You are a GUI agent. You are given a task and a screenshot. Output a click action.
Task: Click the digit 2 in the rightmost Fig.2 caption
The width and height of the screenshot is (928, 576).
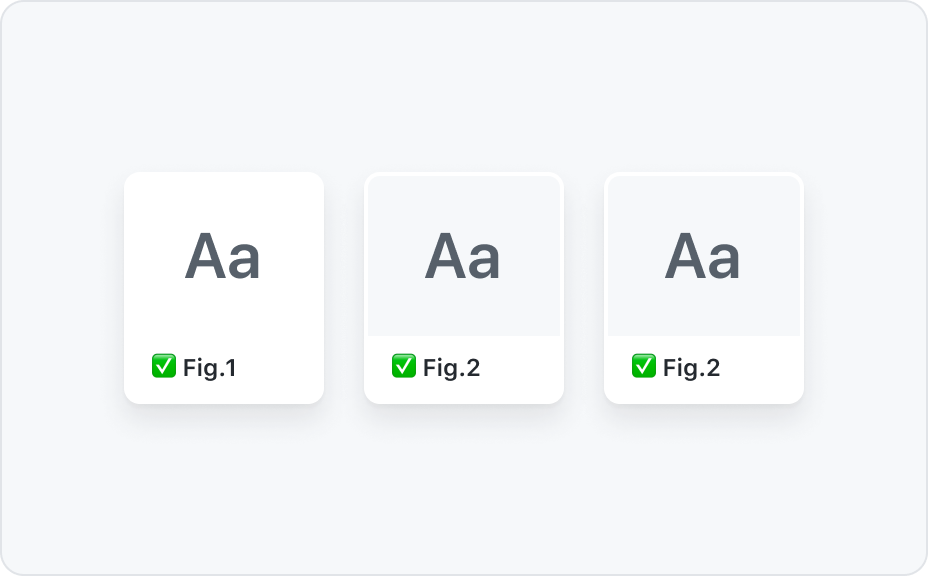pyautogui.click(x=713, y=368)
